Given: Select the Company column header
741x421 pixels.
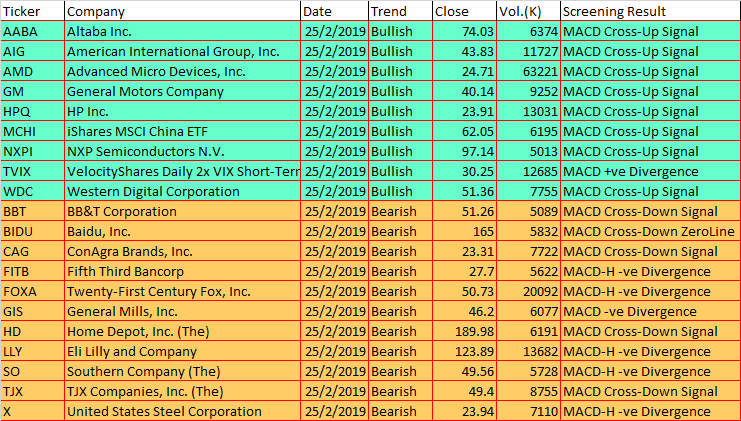Looking at the screenshot, I should pyautogui.click(x=182, y=11).
